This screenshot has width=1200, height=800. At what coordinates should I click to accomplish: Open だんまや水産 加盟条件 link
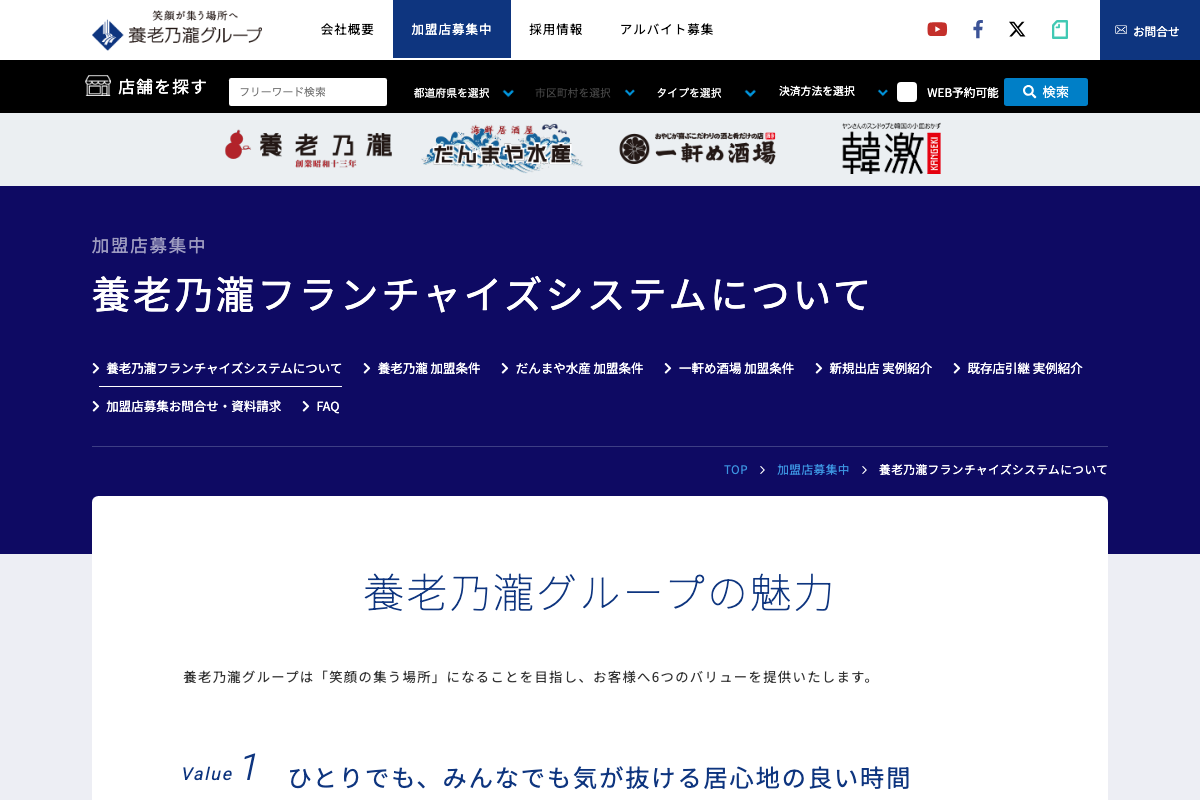(x=572, y=368)
